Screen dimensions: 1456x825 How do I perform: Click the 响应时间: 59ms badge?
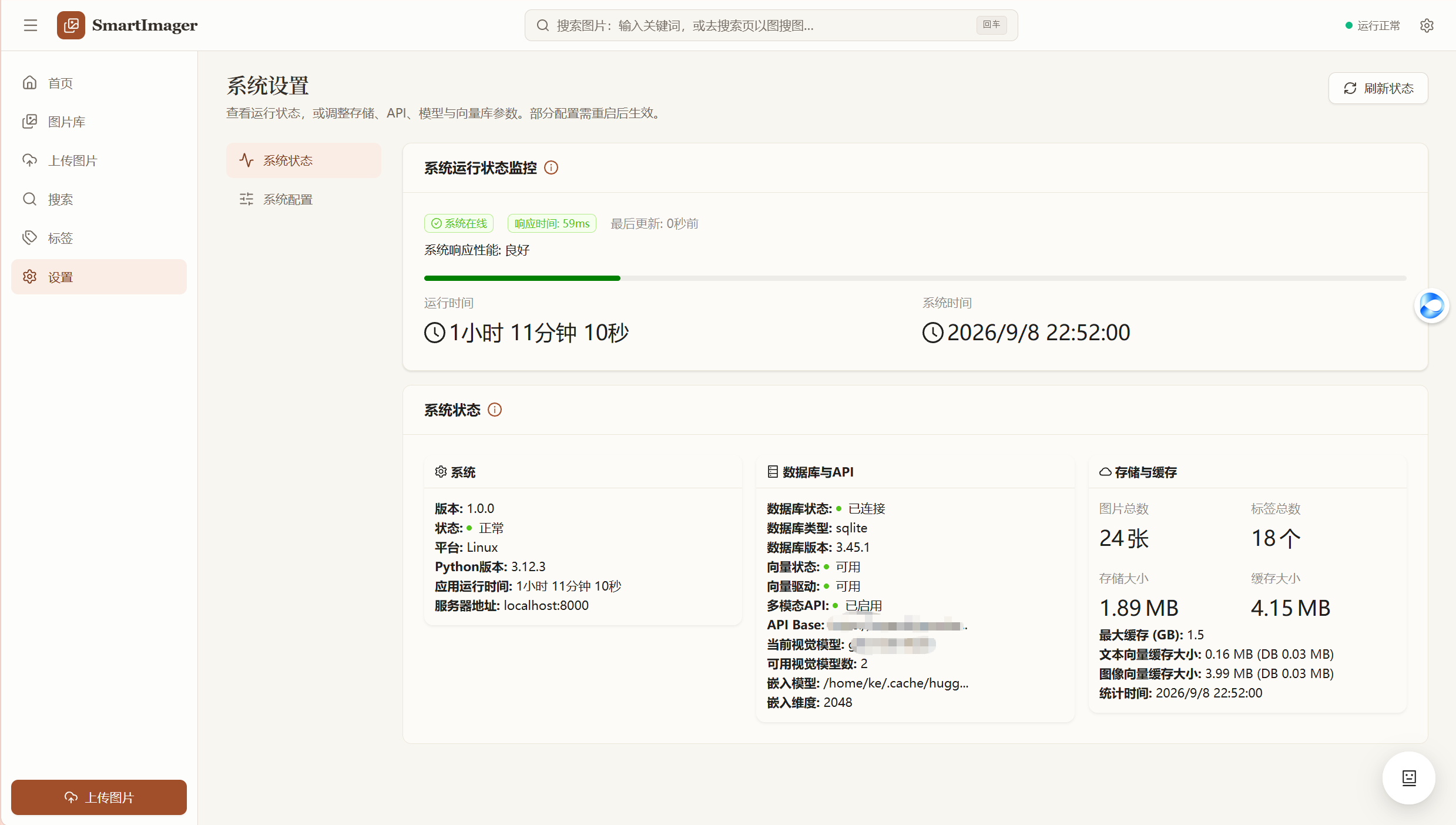tap(552, 223)
